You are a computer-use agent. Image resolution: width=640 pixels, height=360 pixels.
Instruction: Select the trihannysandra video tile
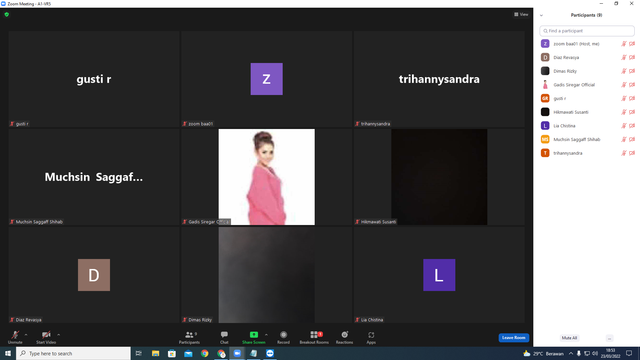click(439, 79)
